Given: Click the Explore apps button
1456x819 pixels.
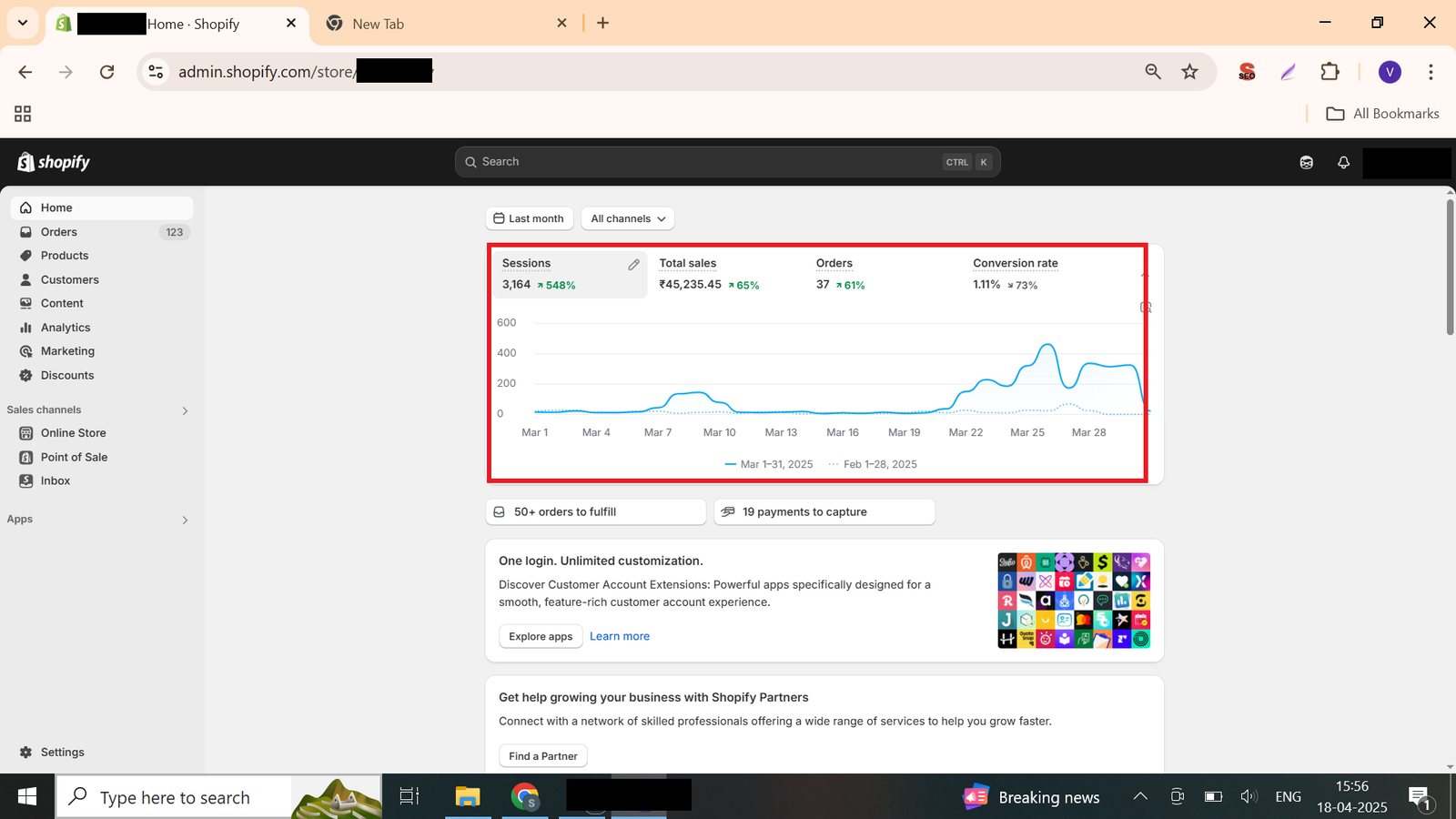Looking at the screenshot, I should (541, 636).
